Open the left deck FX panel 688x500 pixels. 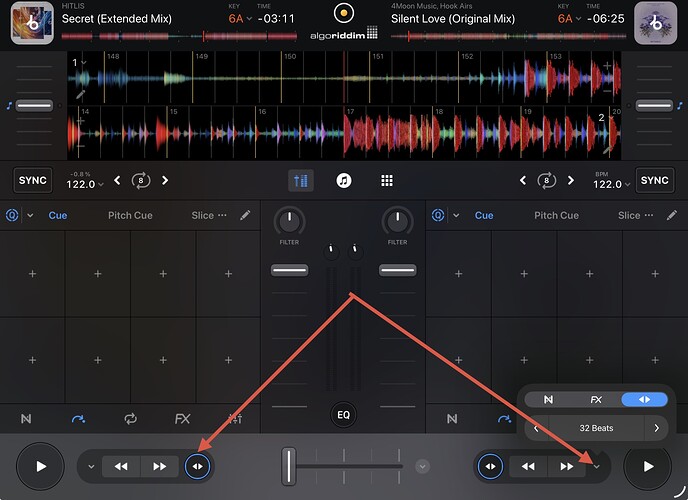(182, 419)
